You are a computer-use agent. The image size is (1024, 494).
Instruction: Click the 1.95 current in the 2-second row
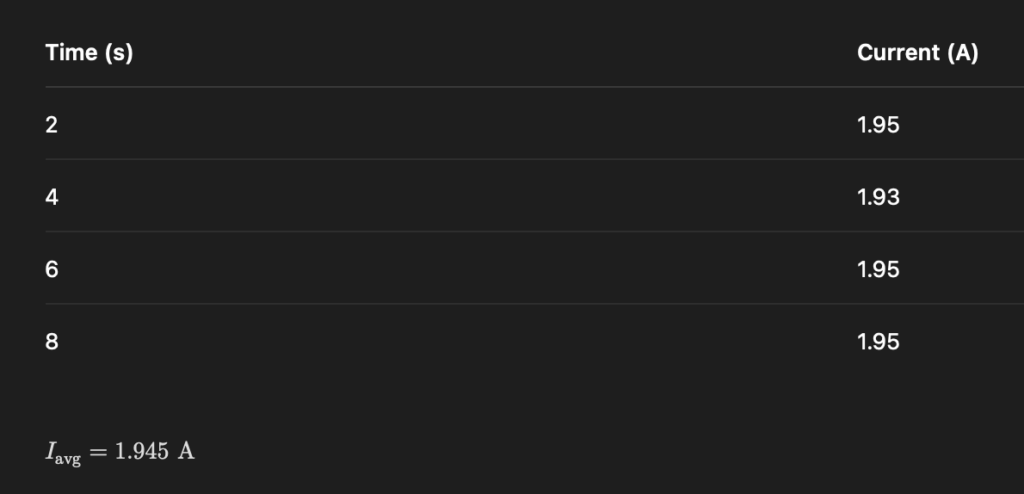point(878,125)
